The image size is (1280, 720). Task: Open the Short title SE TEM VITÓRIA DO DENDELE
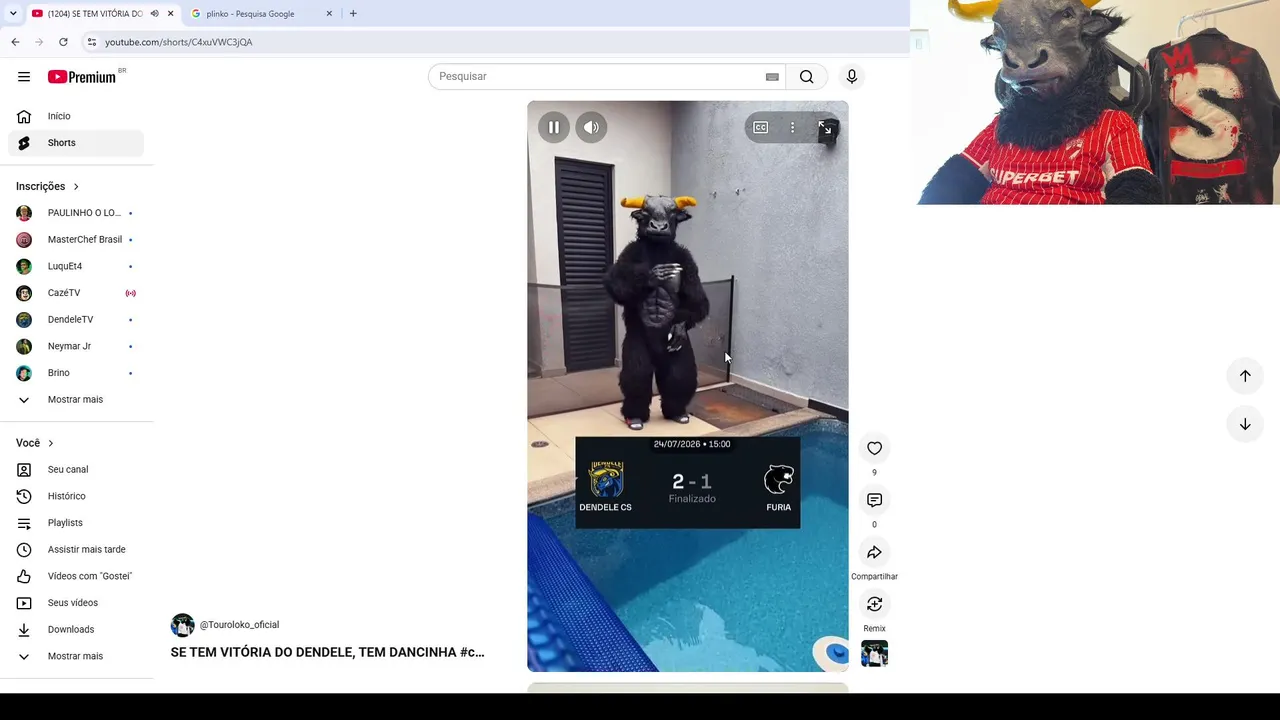(x=327, y=652)
